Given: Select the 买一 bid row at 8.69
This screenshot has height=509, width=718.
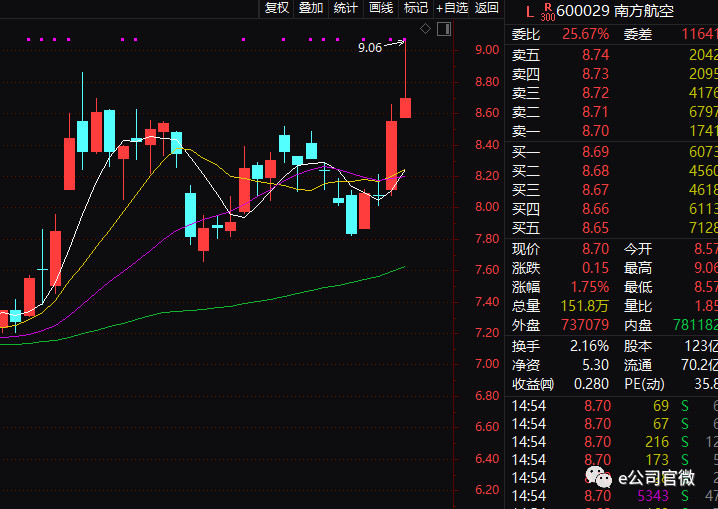Looking at the screenshot, I should [x=611, y=152].
